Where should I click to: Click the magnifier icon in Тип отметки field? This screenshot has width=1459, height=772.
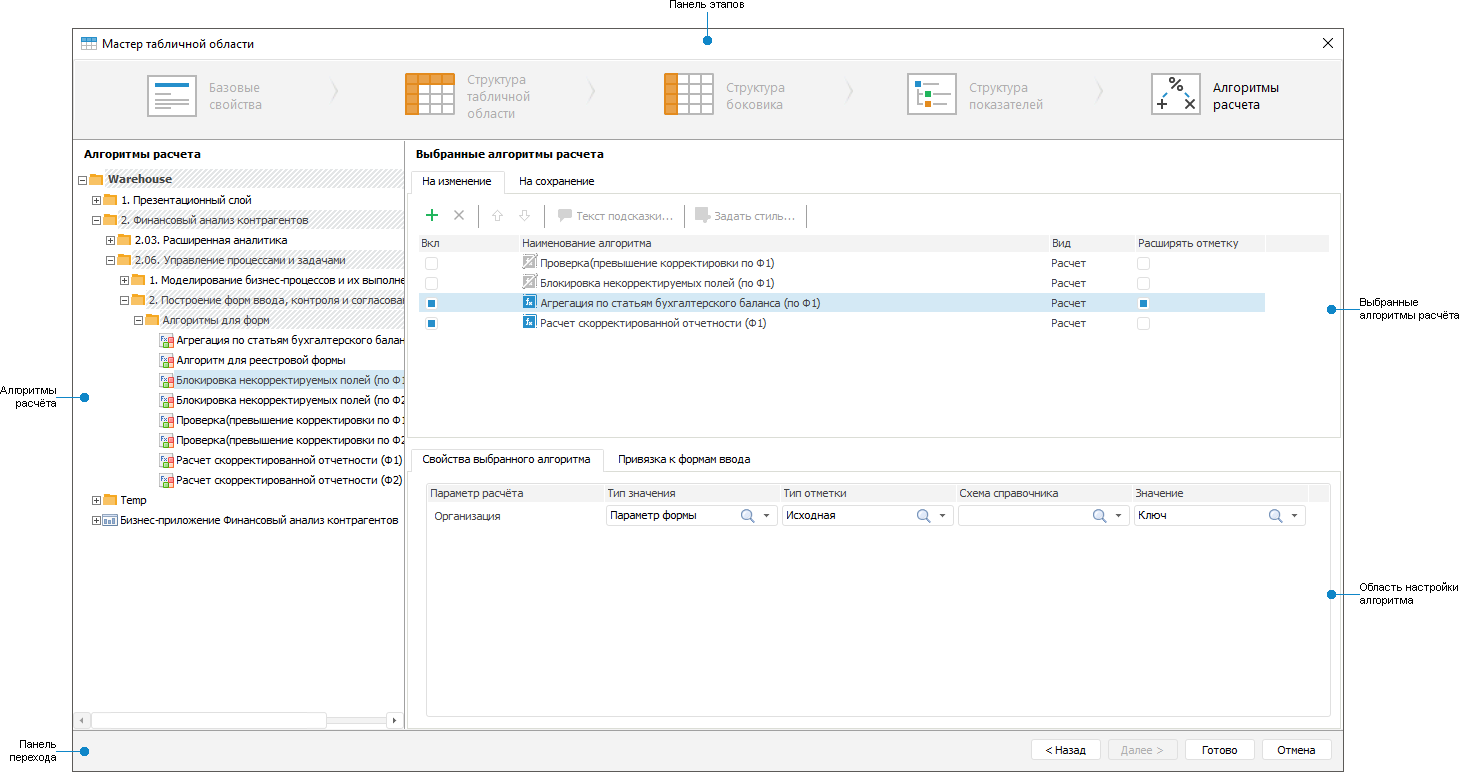click(x=924, y=515)
